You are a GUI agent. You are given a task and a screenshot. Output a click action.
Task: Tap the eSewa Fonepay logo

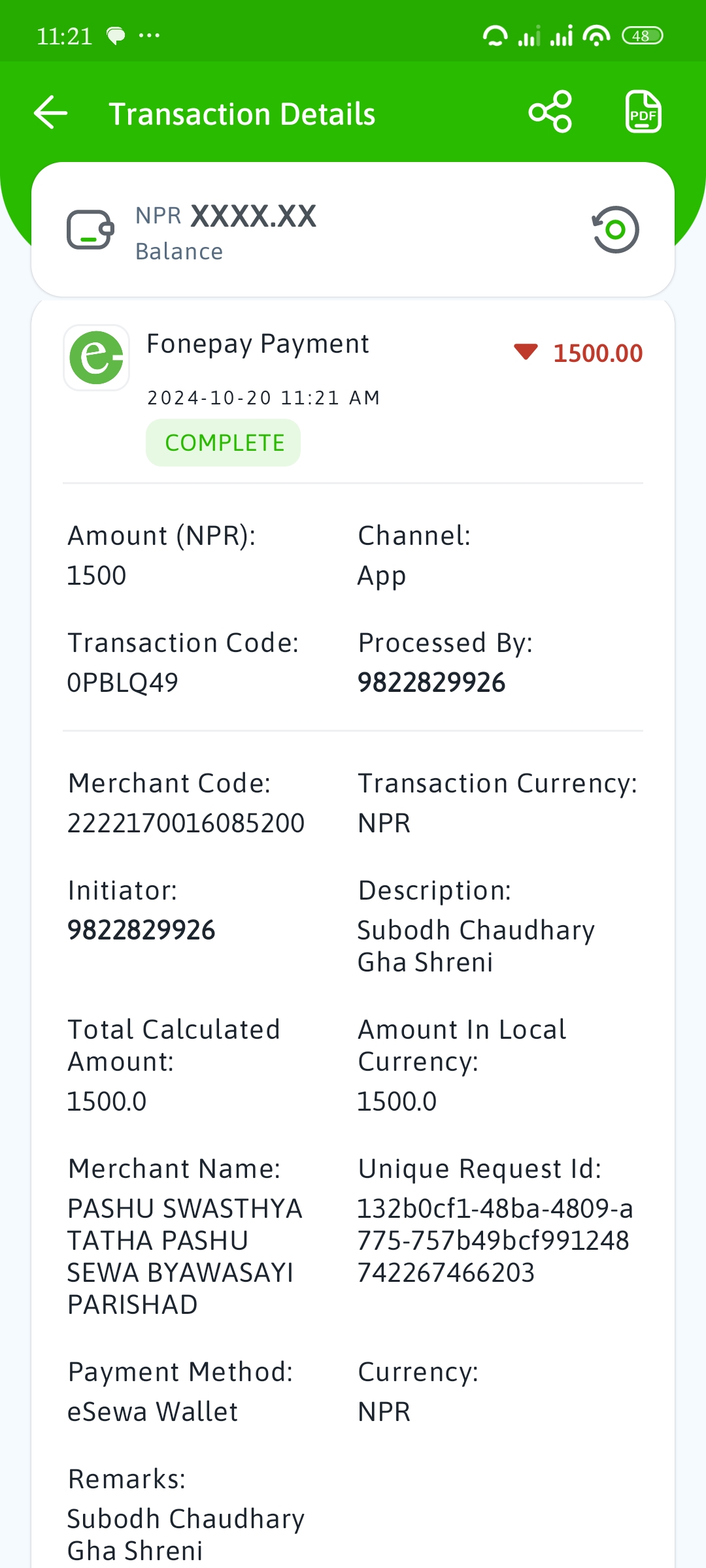click(x=97, y=357)
